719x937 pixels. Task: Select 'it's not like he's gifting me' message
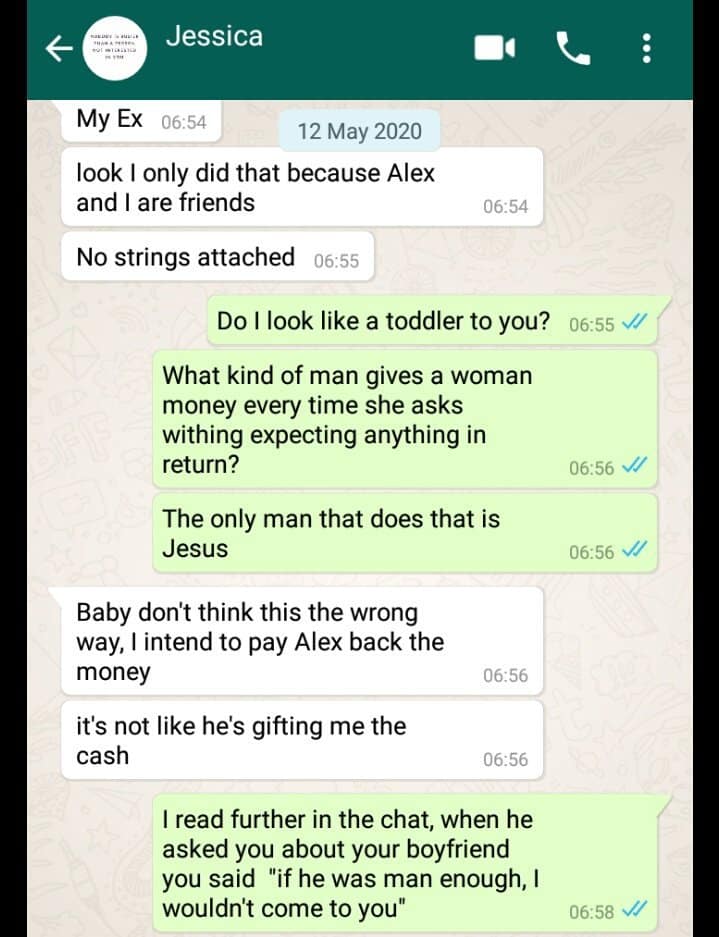point(302,740)
